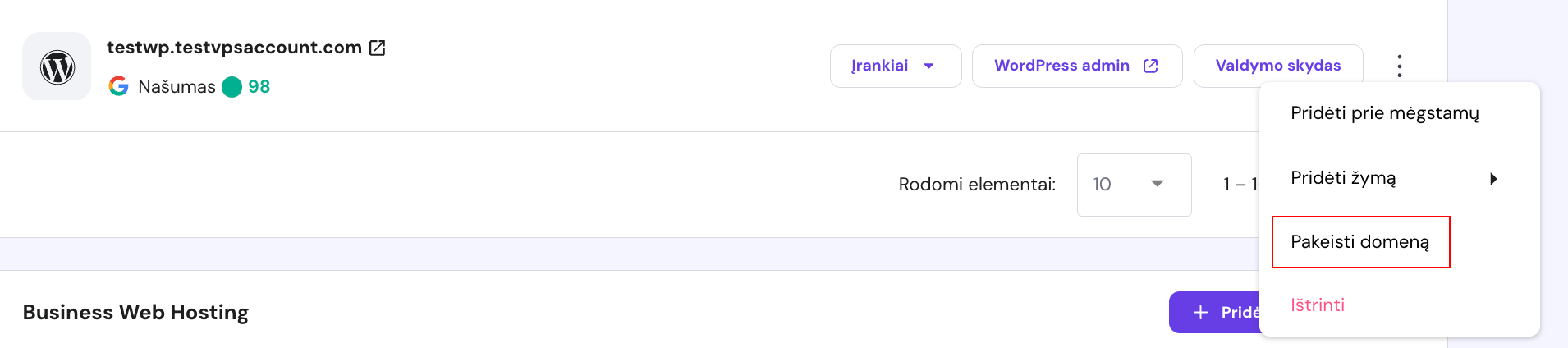Viewport: 1568px width, 348px height.
Task: Expand the Įrankiai dropdown
Action: point(895,66)
